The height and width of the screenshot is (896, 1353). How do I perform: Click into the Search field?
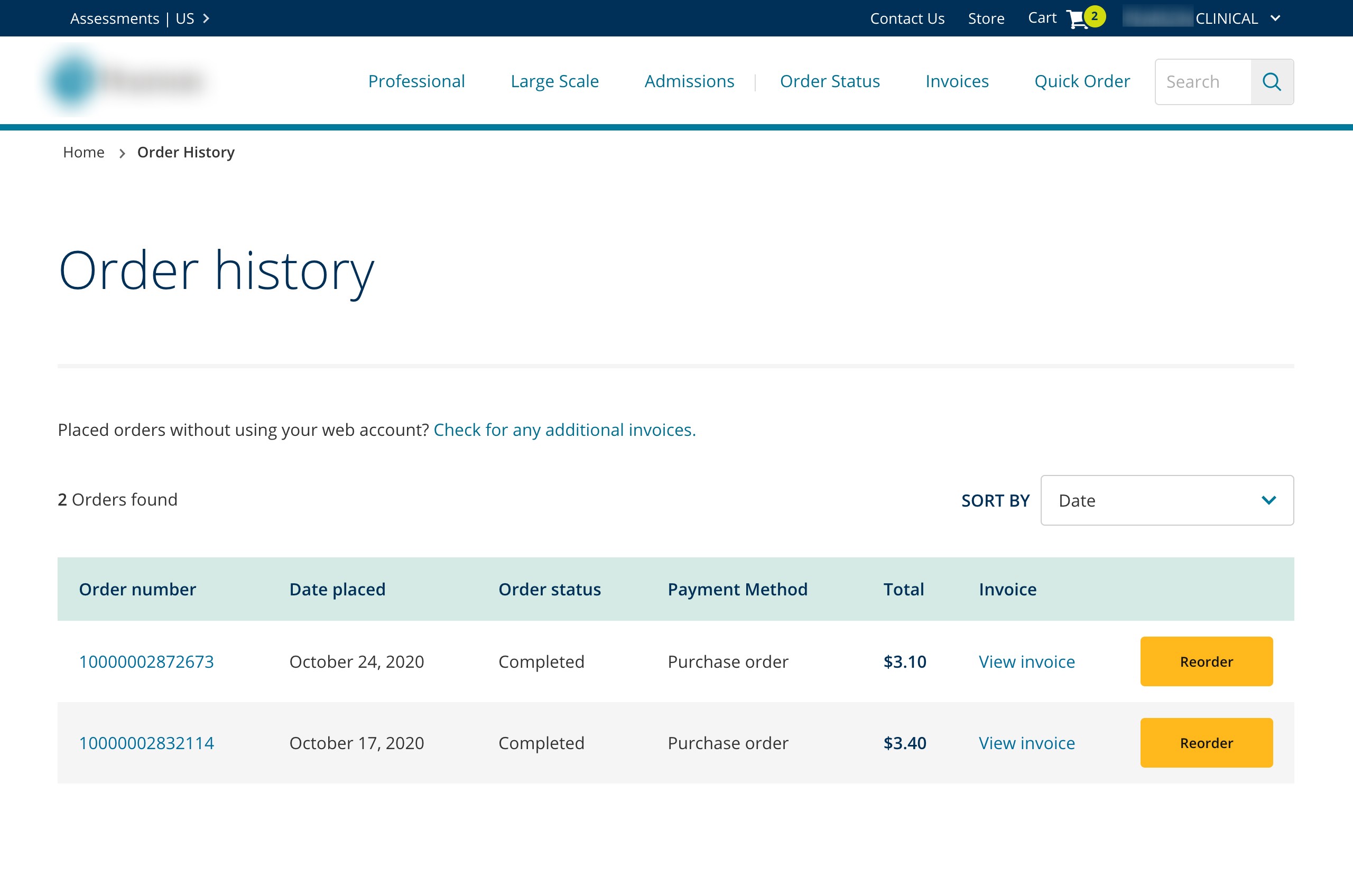pyautogui.click(x=1203, y=82)
